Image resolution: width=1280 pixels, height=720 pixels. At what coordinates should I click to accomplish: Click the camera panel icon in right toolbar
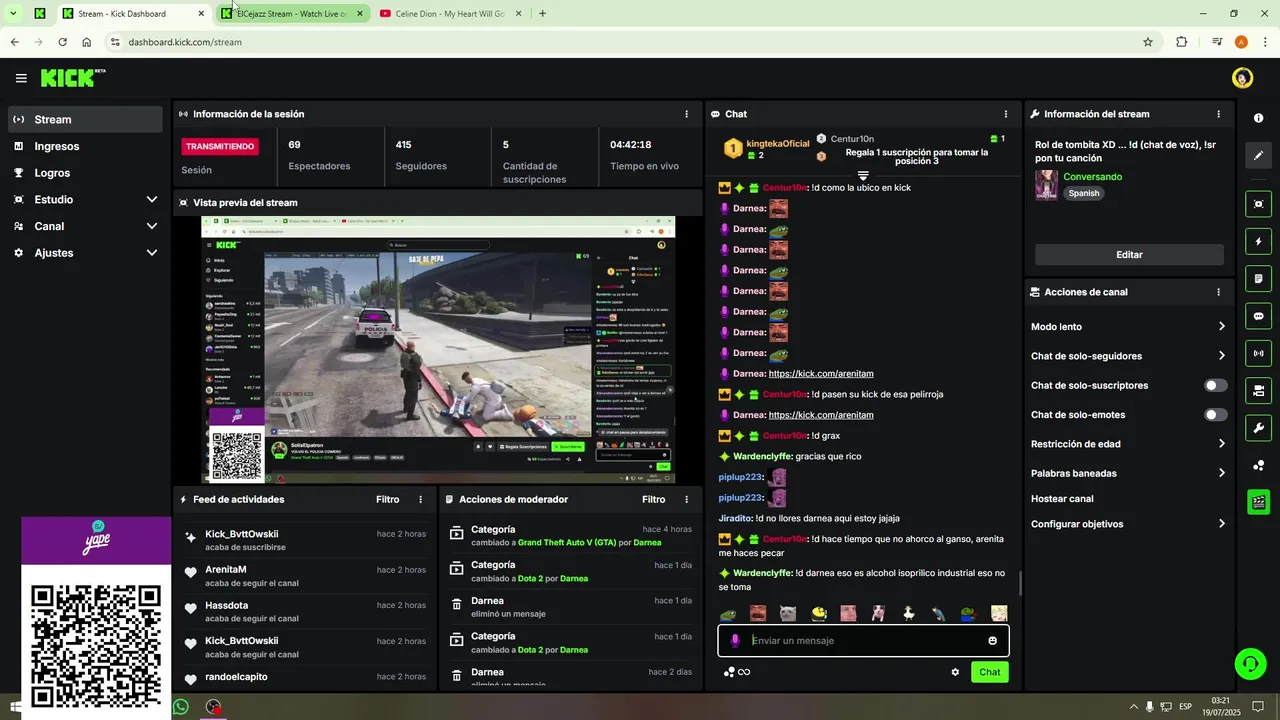[1258, 390]
